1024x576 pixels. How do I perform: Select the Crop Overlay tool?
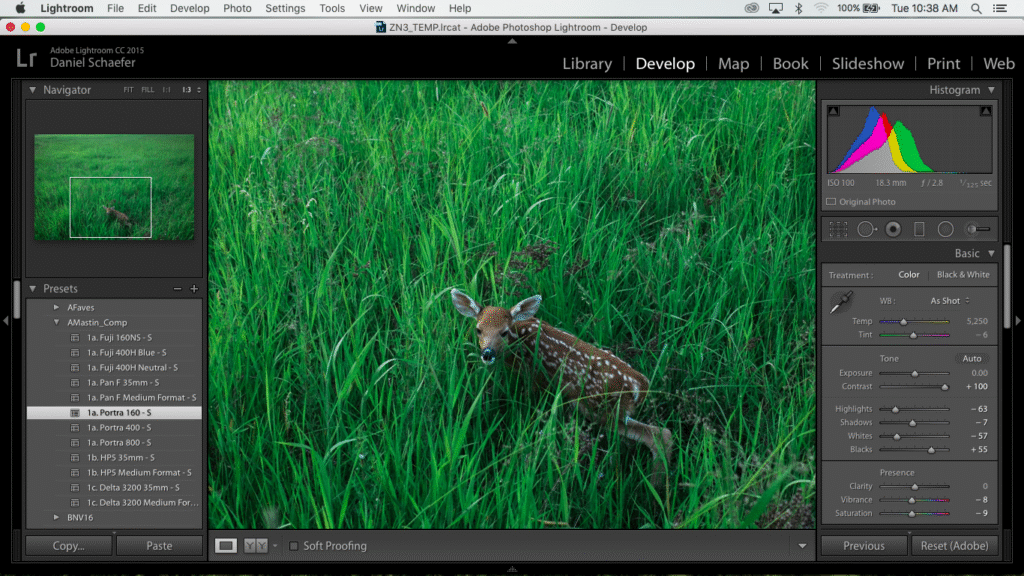(x=838, y=229)
